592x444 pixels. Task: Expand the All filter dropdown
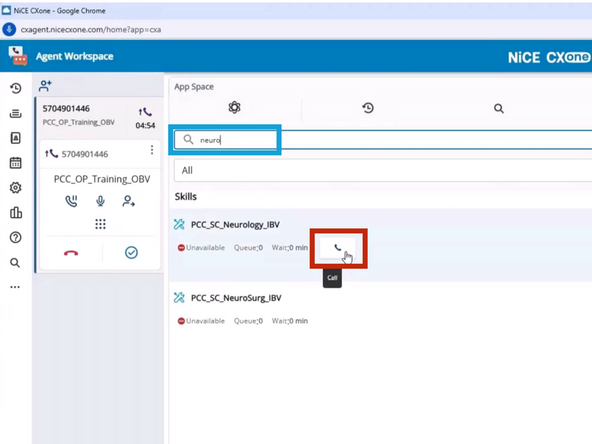point(382,171)
